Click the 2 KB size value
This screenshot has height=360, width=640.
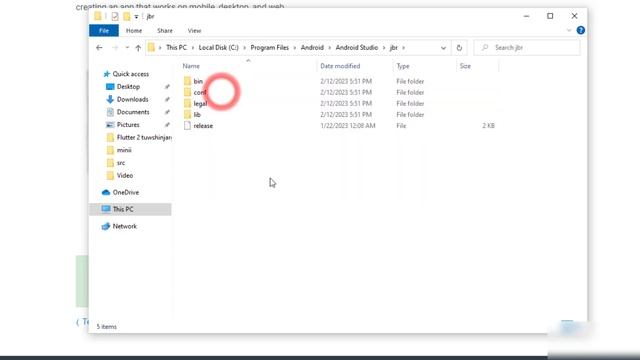488,126
